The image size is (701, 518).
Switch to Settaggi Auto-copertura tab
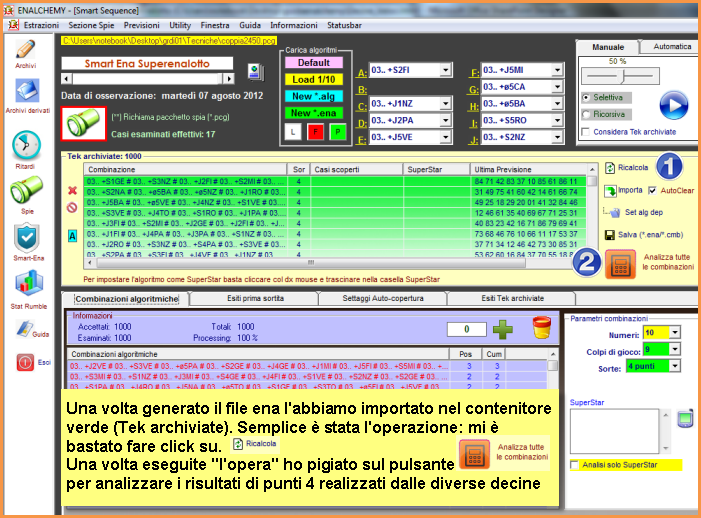coord(383,298)
